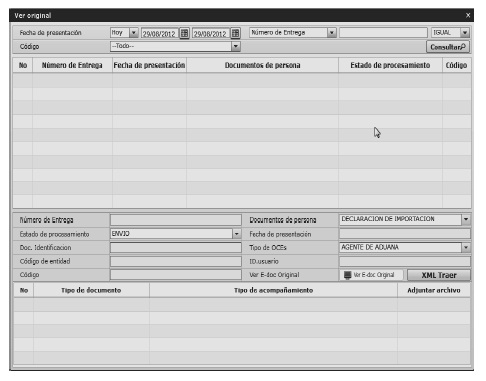This screenshot has height=381, width=486.
Task: Expand the Código --Todo-- dropdown
Action: point(236,46)
